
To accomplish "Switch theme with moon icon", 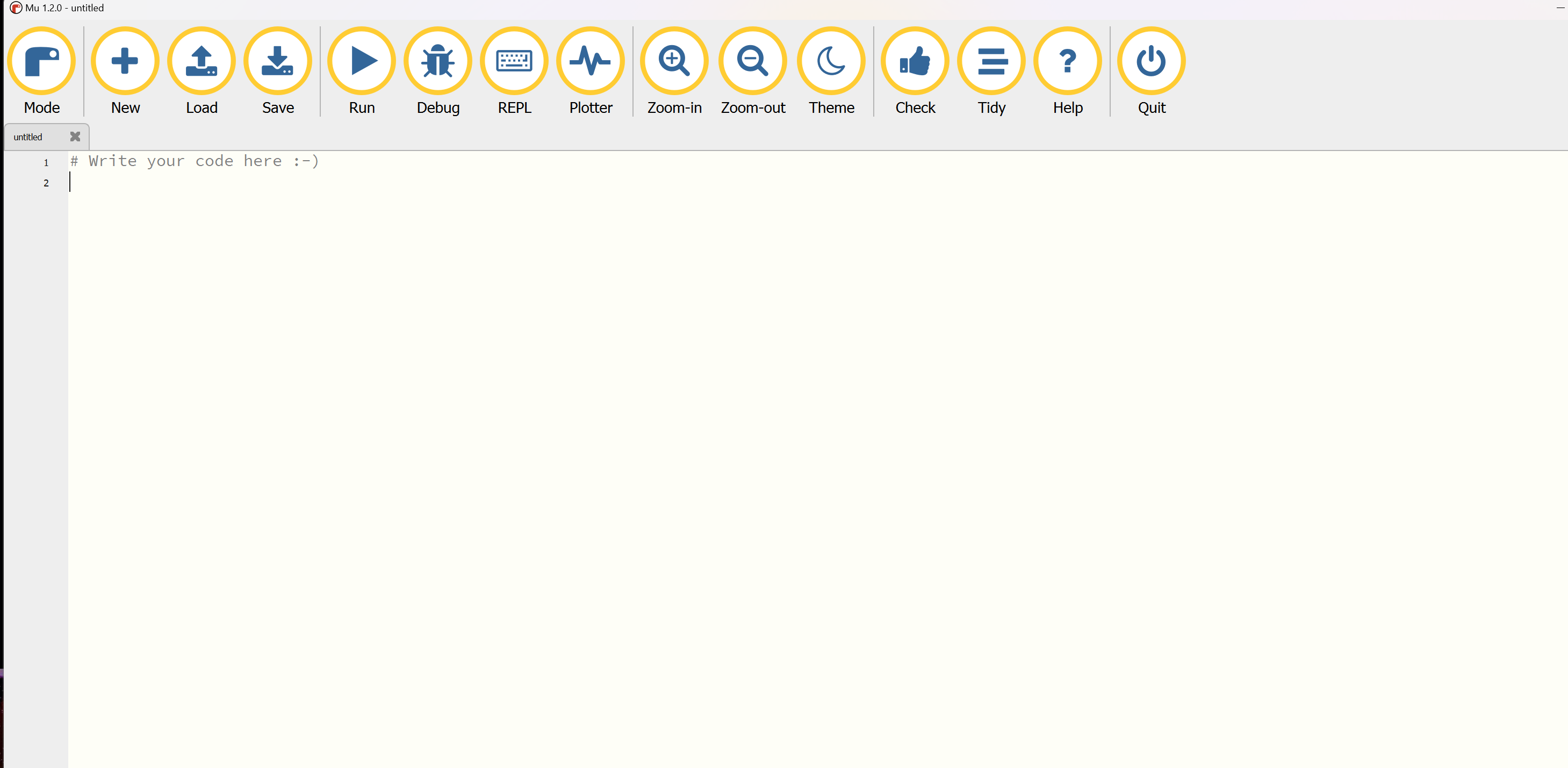I will [x=831, y=61].
